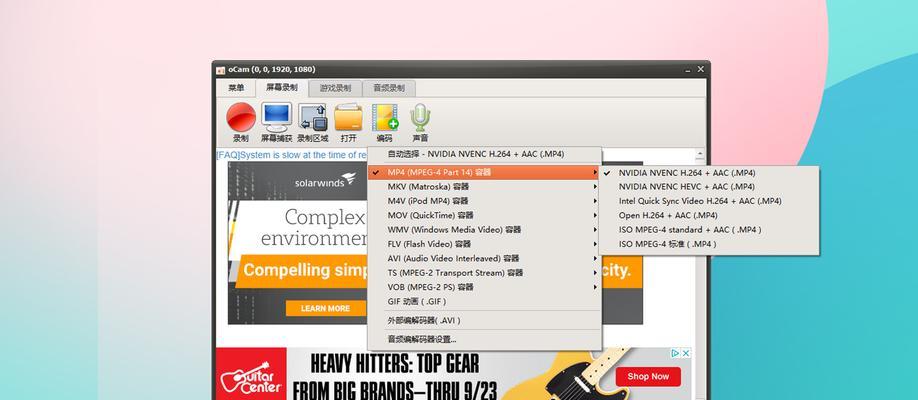Open the screen capture monitor icon
This screenshot has width=918, height=400.
coord(276,117)
